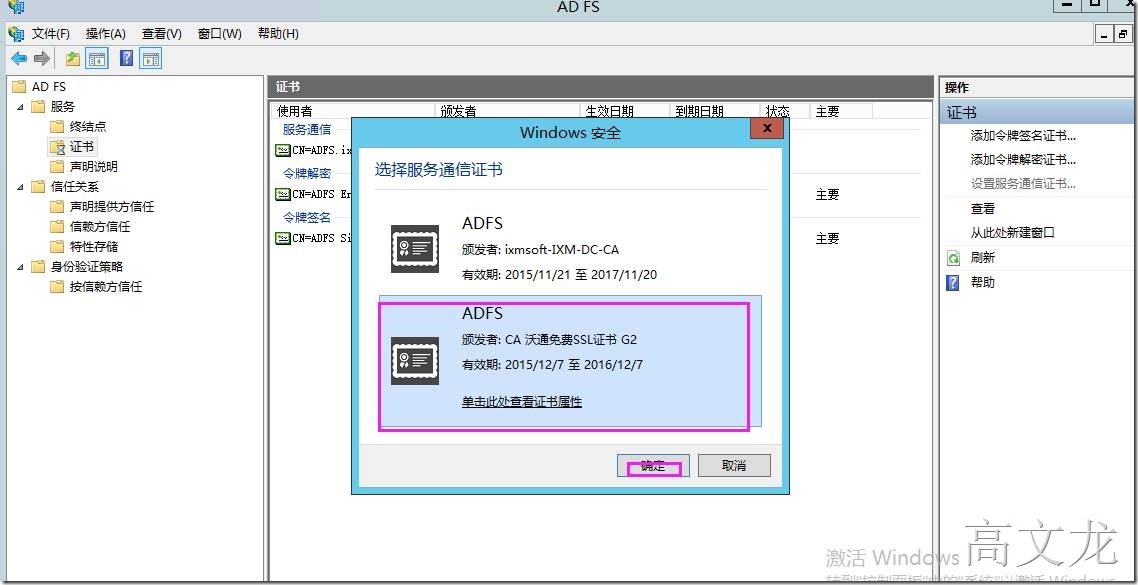This screenshot has height=585, width=1138.
Task: Confirm selection with the 确定 button
Action: (x=653, y=466)
